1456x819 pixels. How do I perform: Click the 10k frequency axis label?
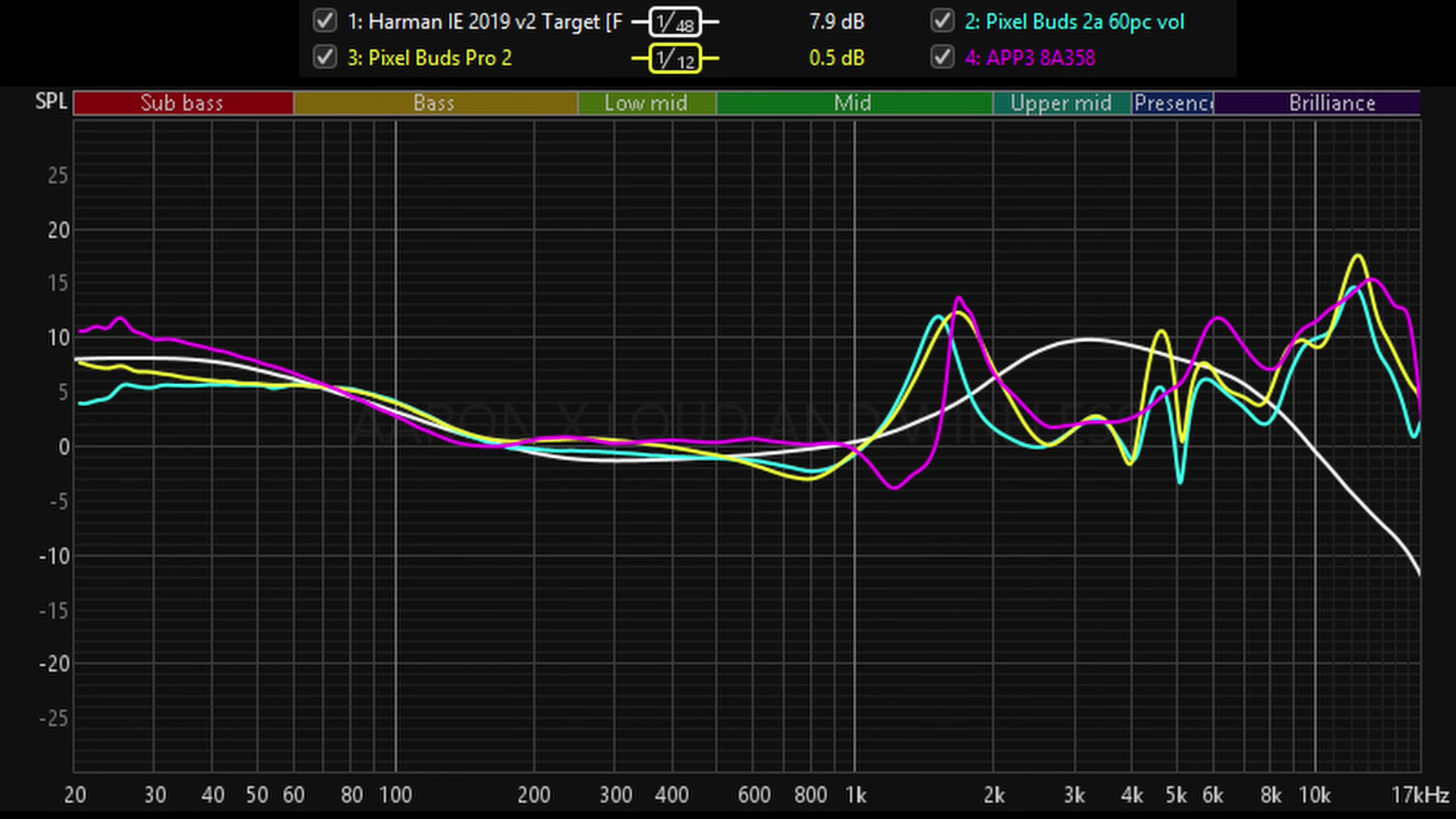point(1314,795)
